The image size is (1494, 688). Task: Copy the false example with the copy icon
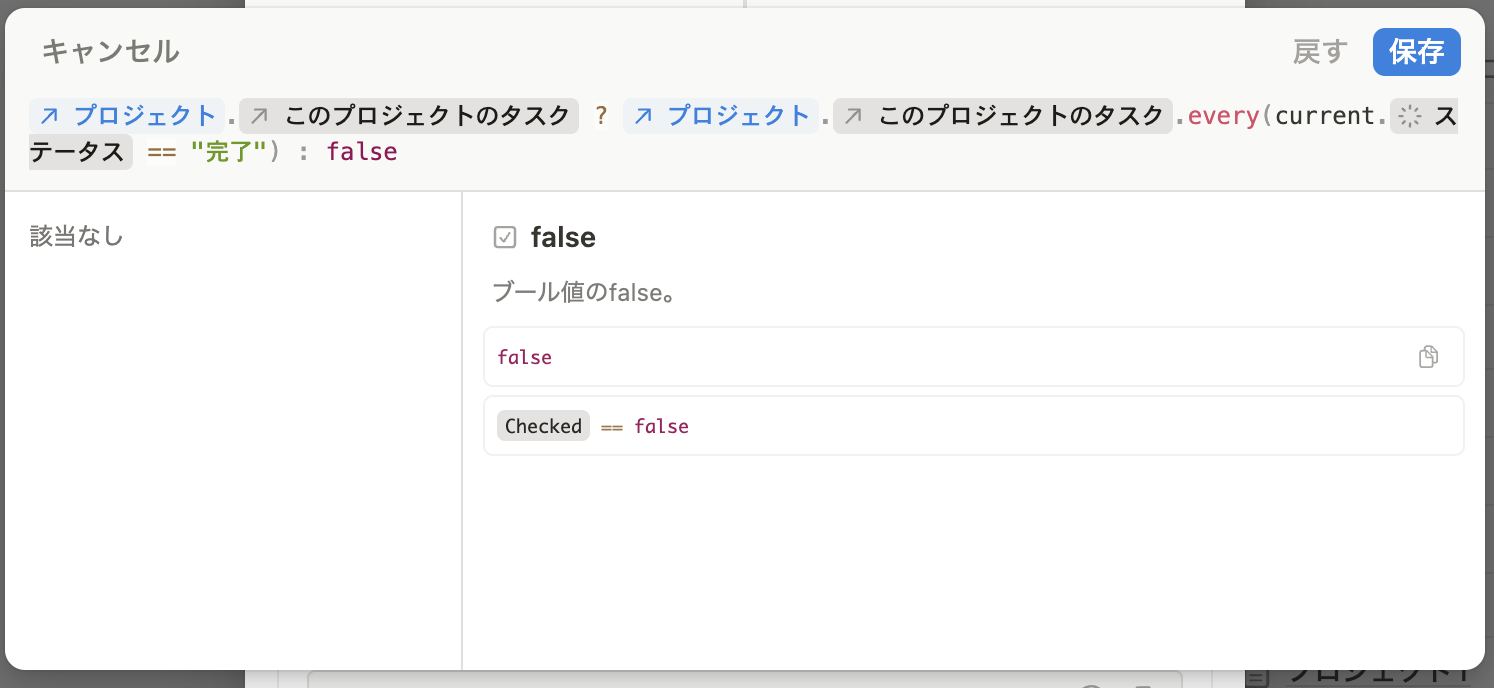(1429, 357)
